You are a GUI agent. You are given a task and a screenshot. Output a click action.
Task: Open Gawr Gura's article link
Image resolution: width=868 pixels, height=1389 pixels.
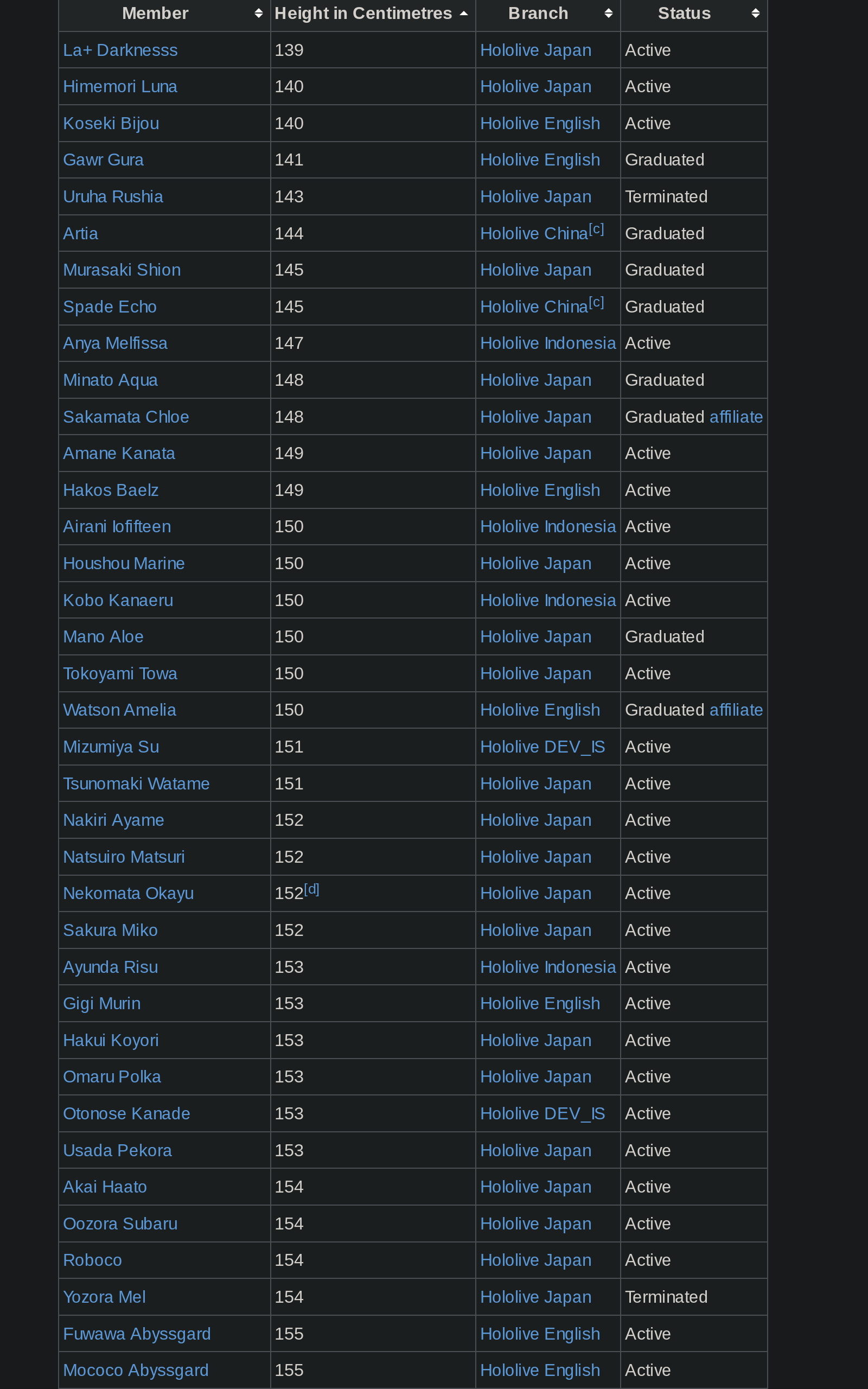coord(103,160)
